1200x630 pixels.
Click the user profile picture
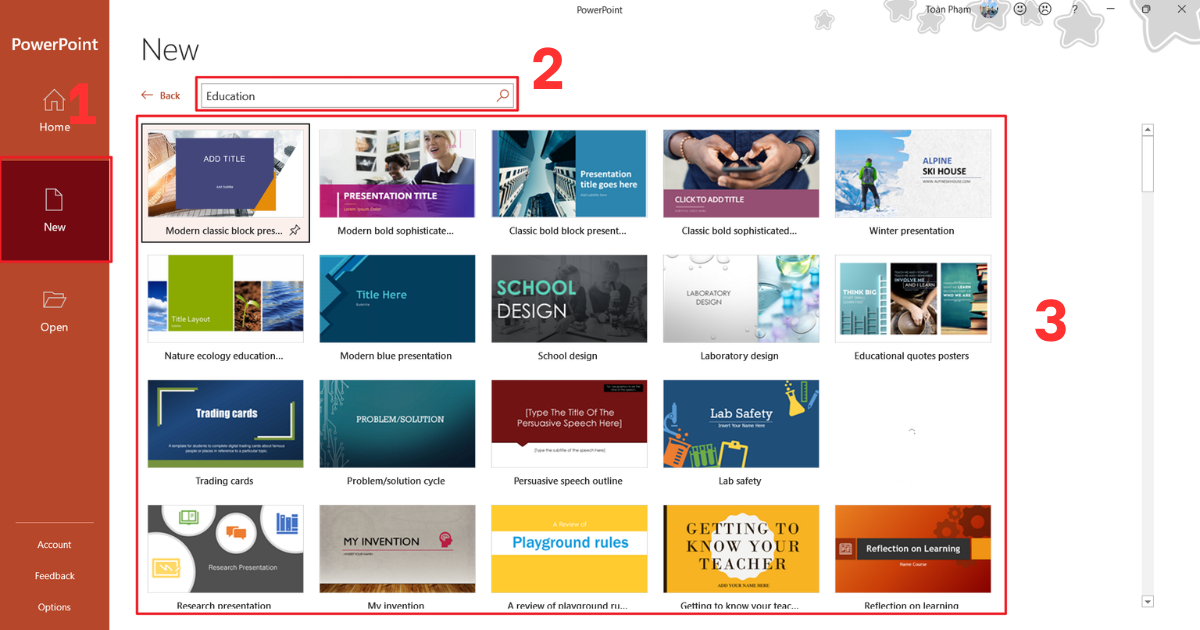point(990,10)
